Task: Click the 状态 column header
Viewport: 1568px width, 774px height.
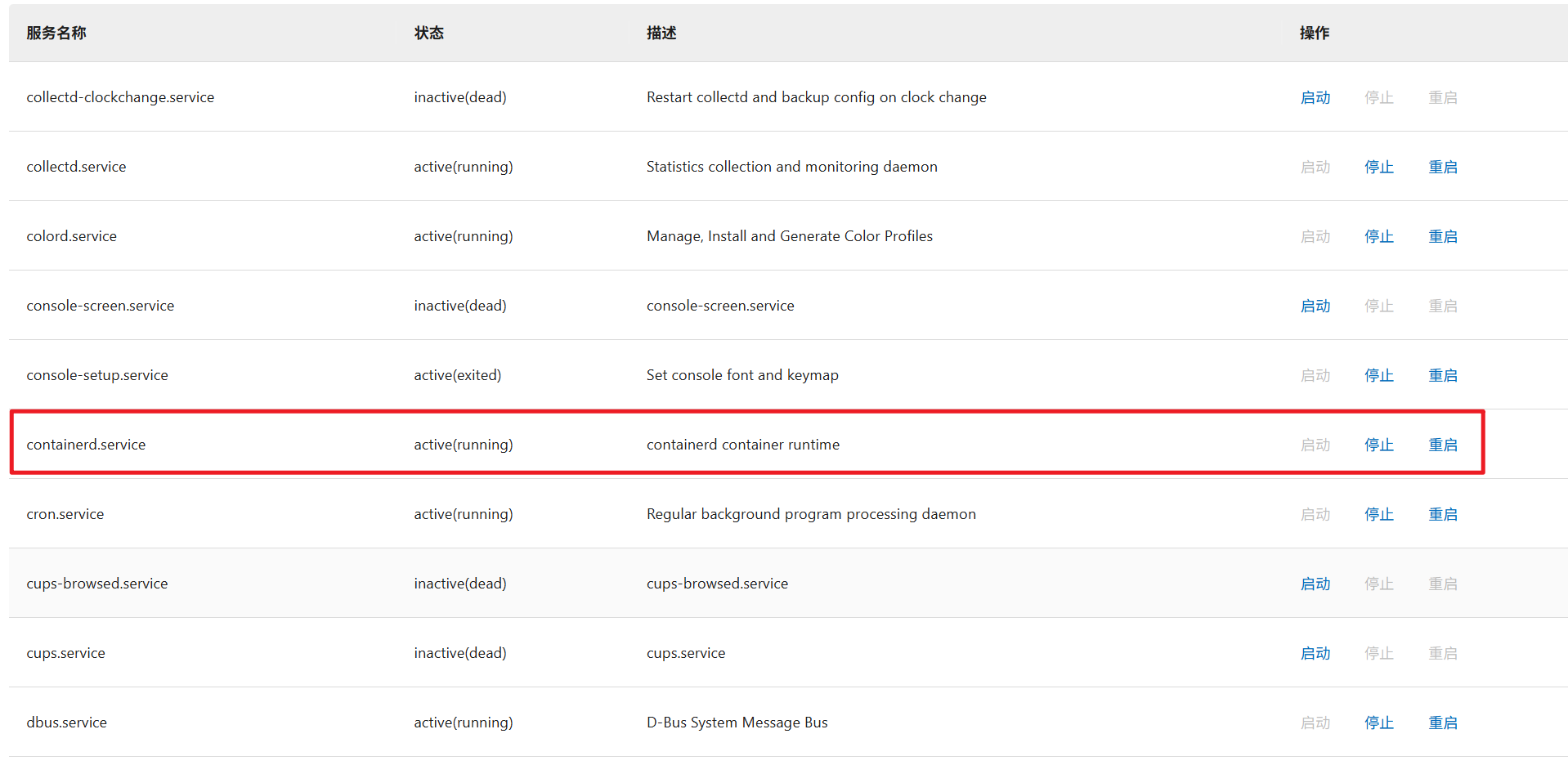Action: [x=428, y=33]
